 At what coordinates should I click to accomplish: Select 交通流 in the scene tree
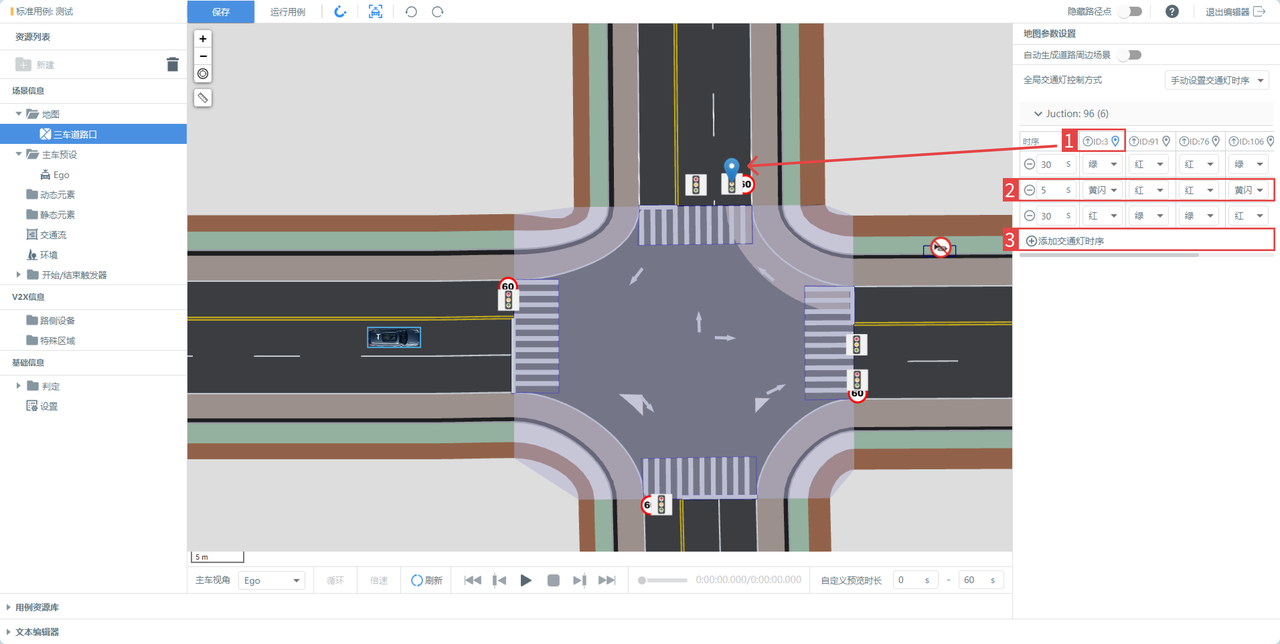52,235
